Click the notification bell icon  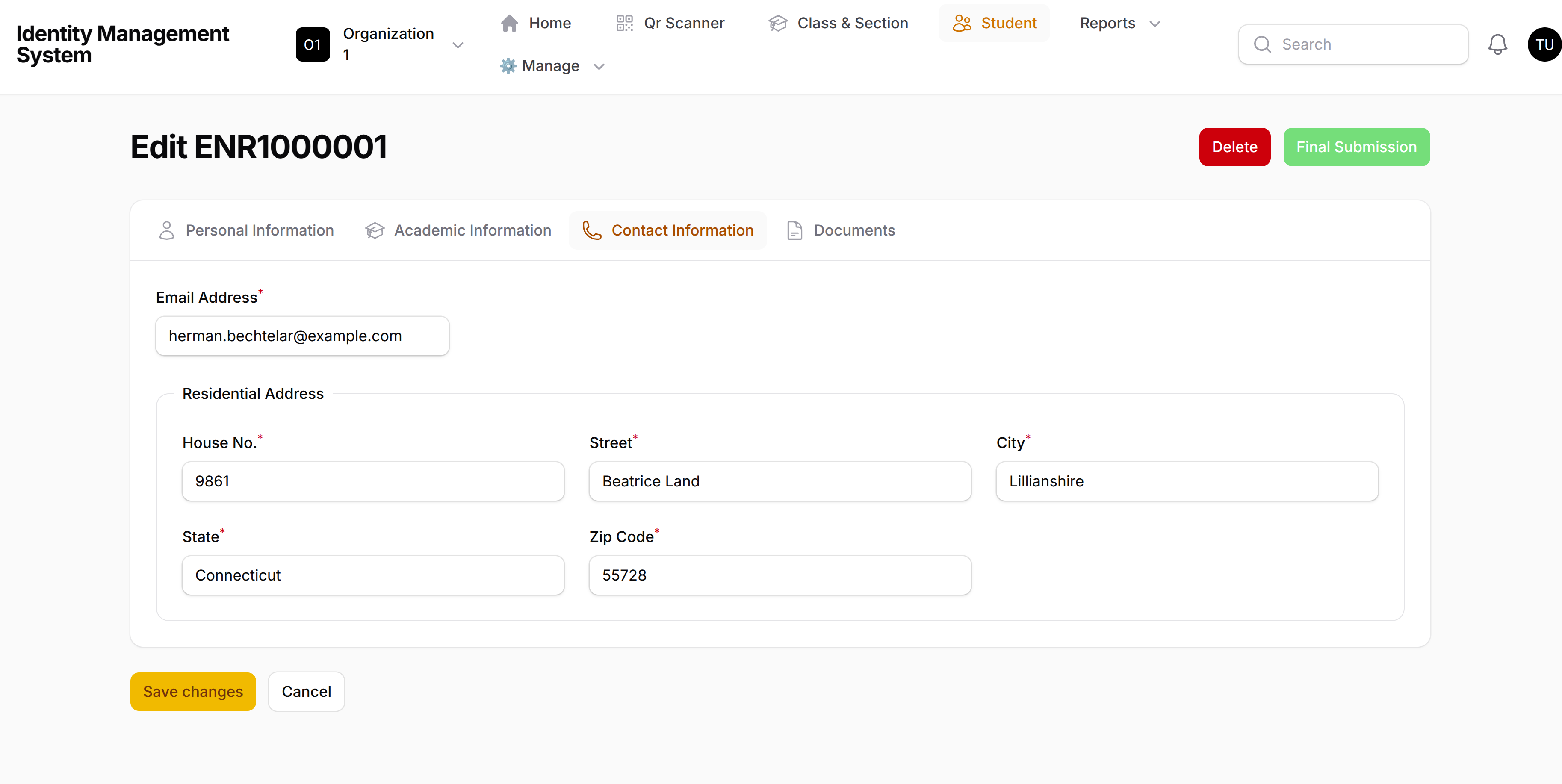1497,44
